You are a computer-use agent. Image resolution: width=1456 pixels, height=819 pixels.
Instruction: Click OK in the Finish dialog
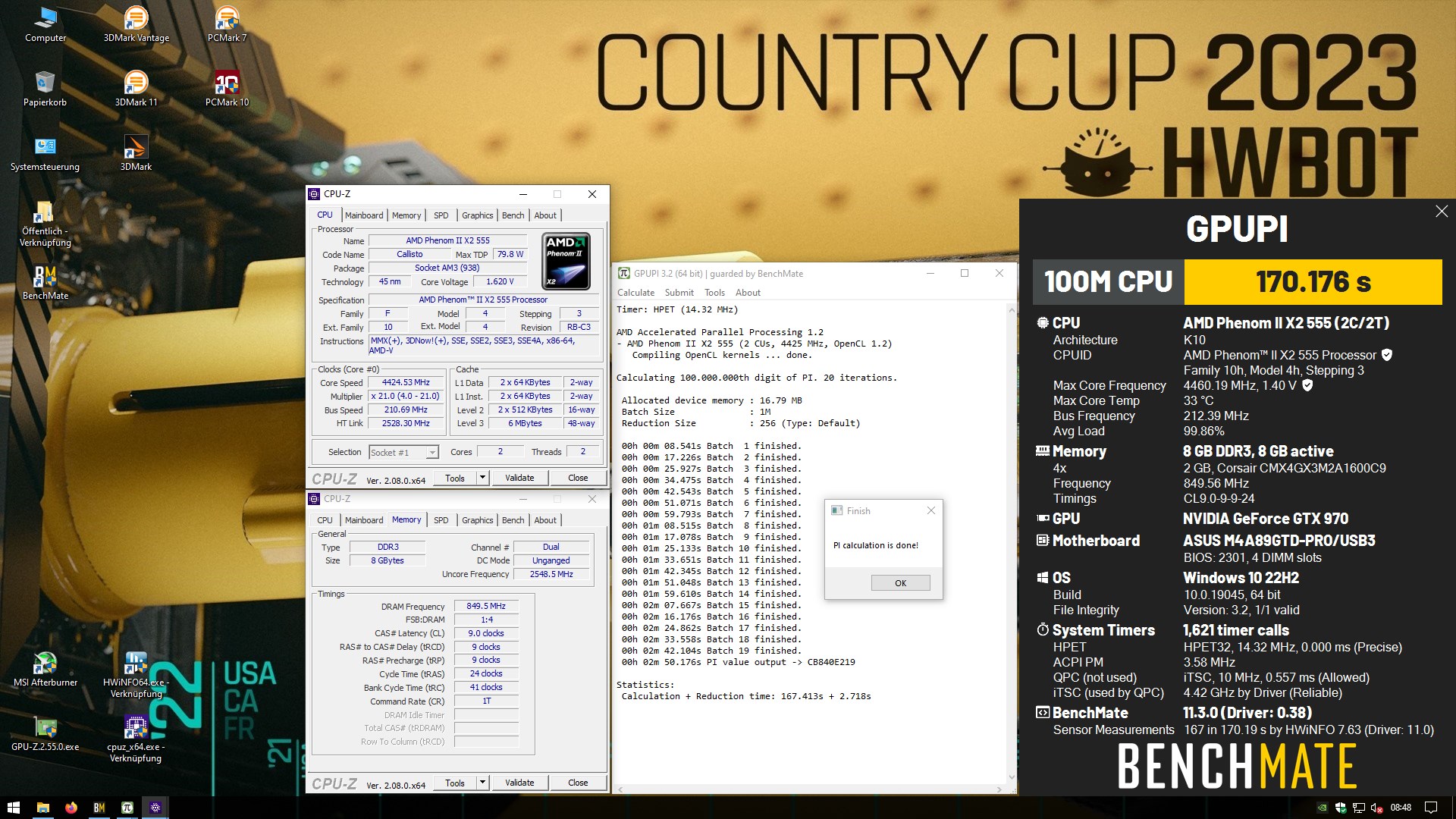900,583
